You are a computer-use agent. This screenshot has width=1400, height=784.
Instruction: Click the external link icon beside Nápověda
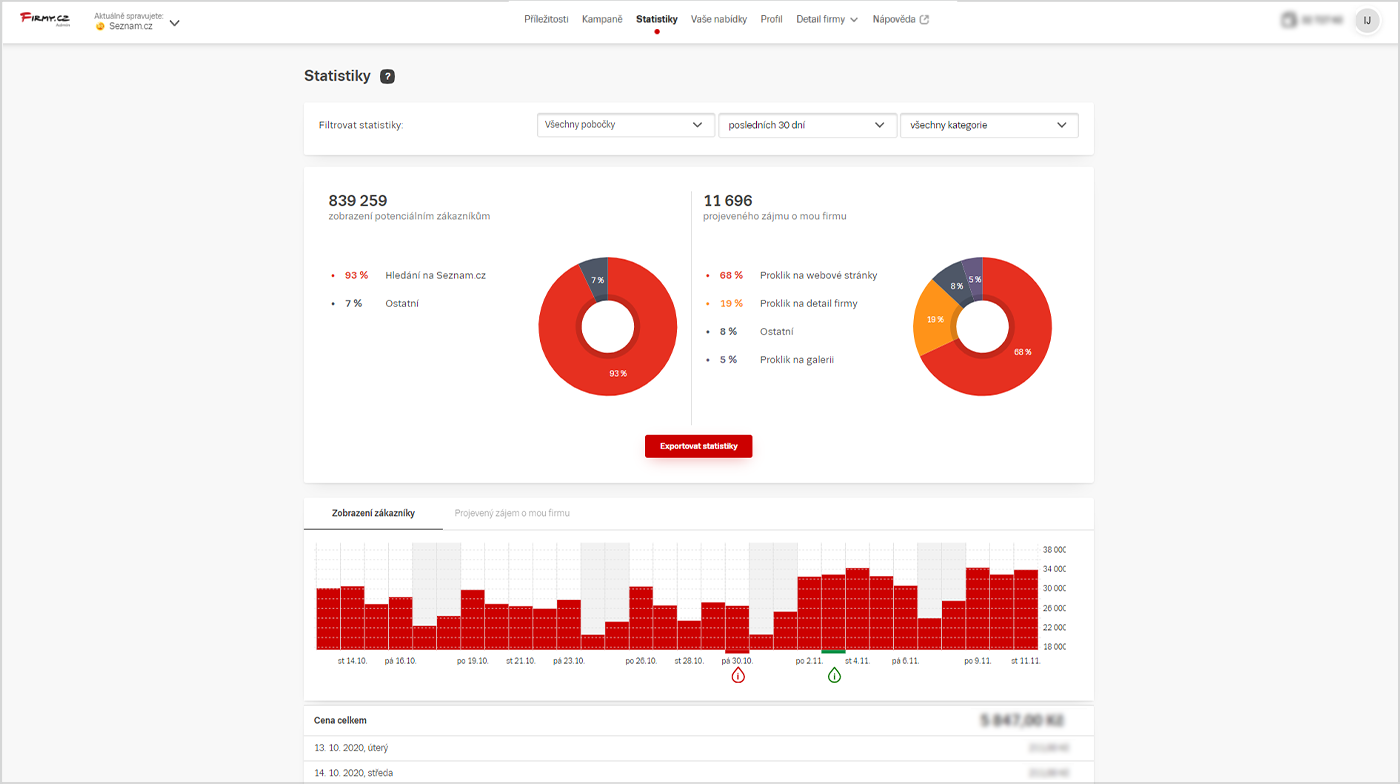click(x=924, y=19)
